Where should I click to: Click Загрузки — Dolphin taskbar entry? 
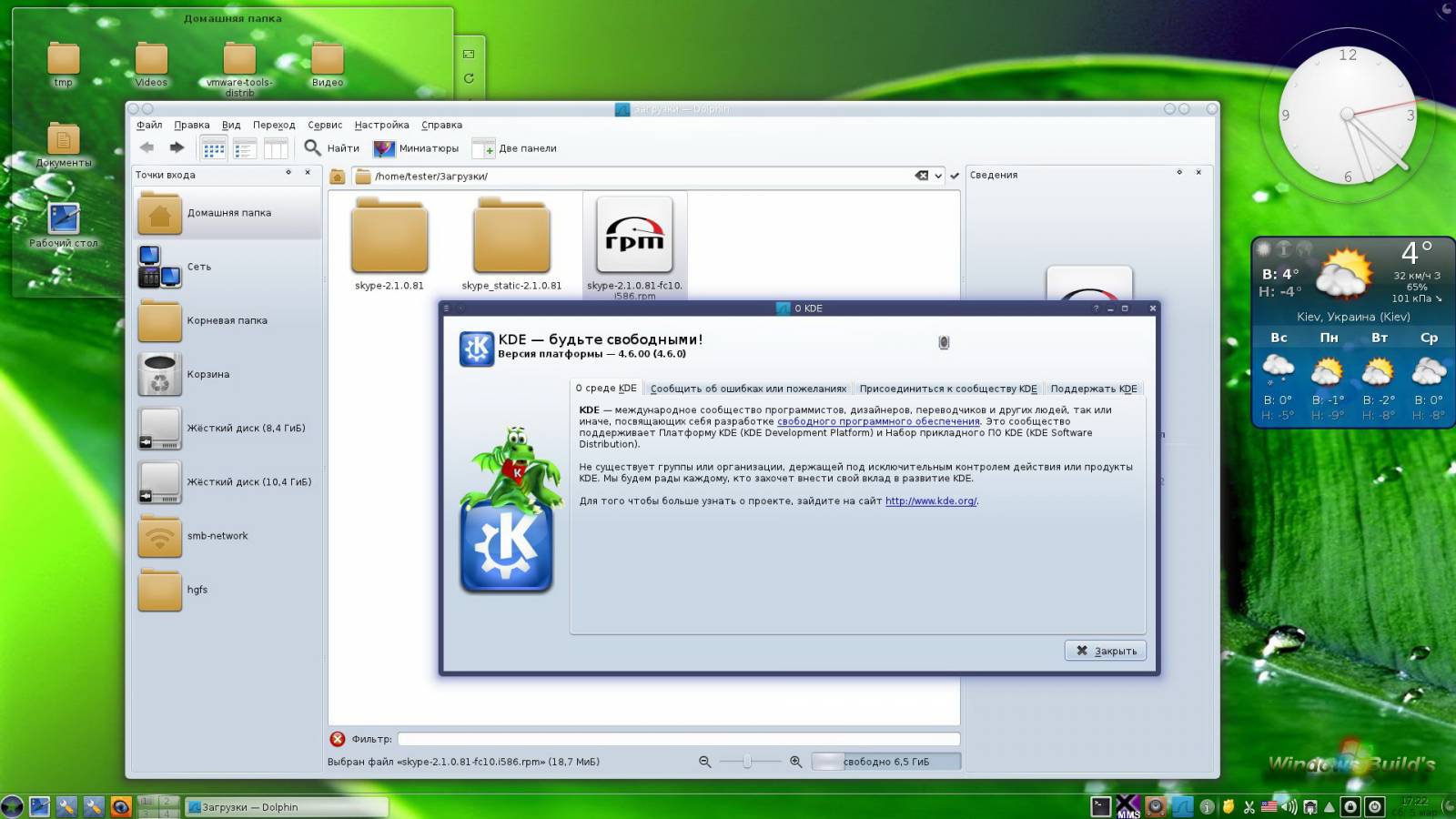287,806
